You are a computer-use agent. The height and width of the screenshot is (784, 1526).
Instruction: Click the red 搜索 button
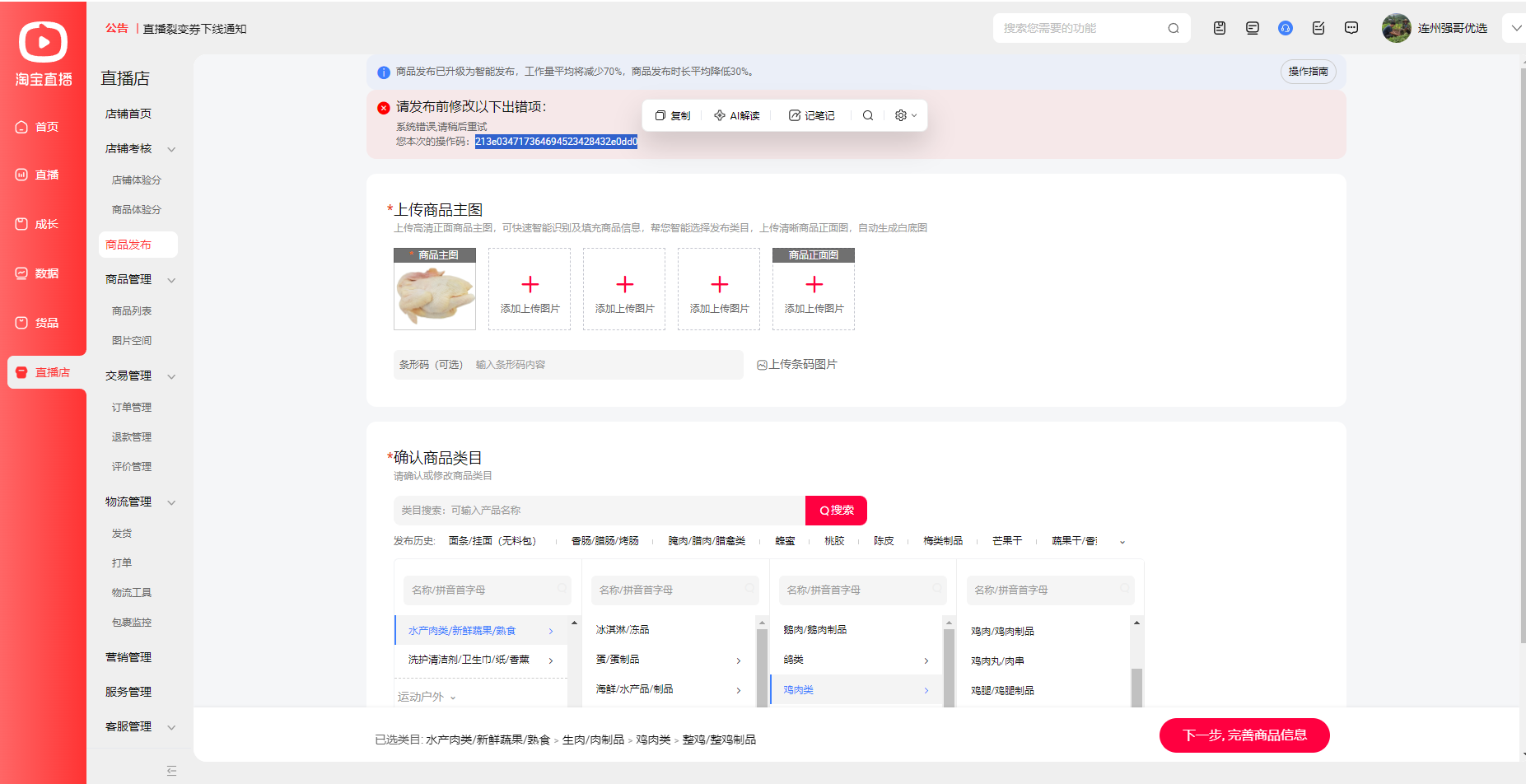pos(836,511)
